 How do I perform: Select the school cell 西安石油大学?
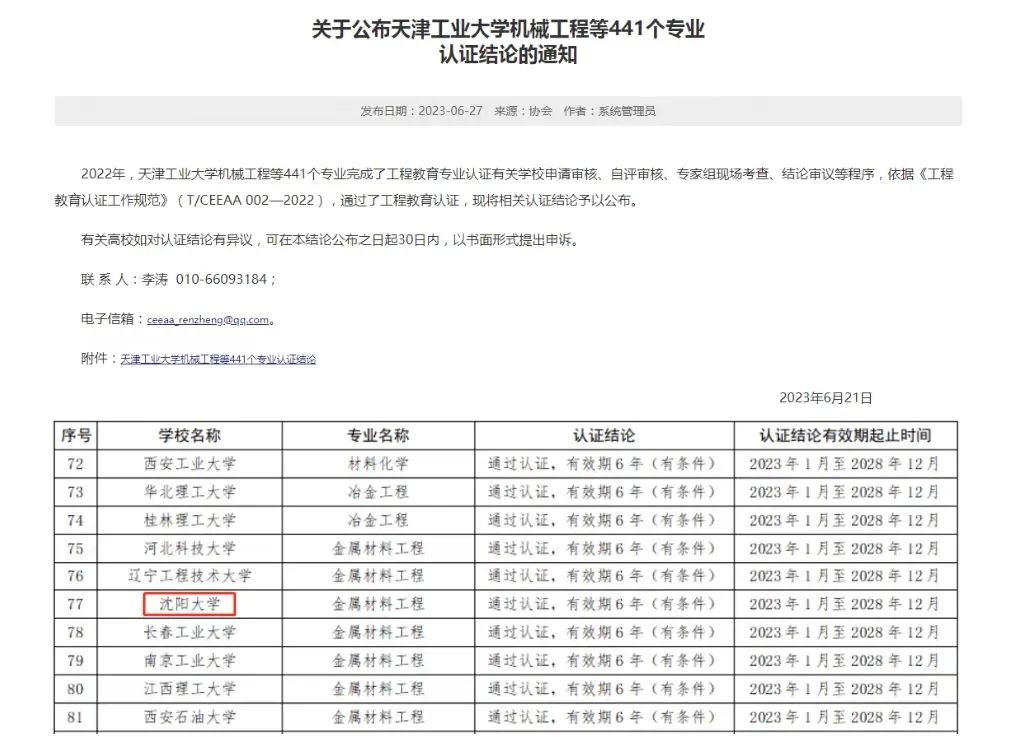(190, 717)
